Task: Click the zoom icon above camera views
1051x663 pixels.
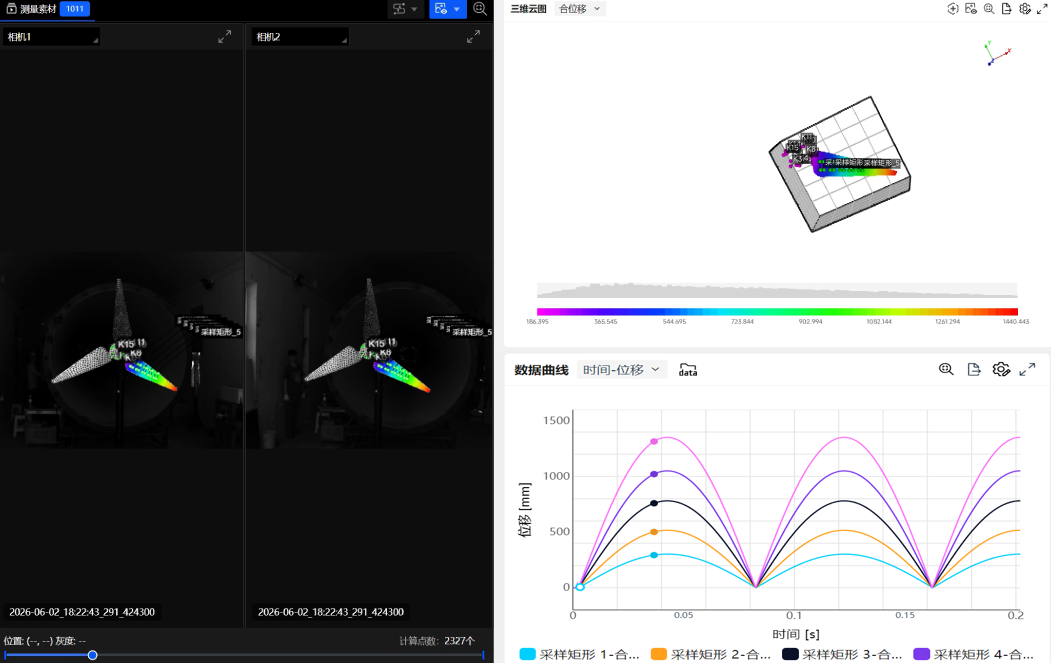Action: click(x=480, y=9)
